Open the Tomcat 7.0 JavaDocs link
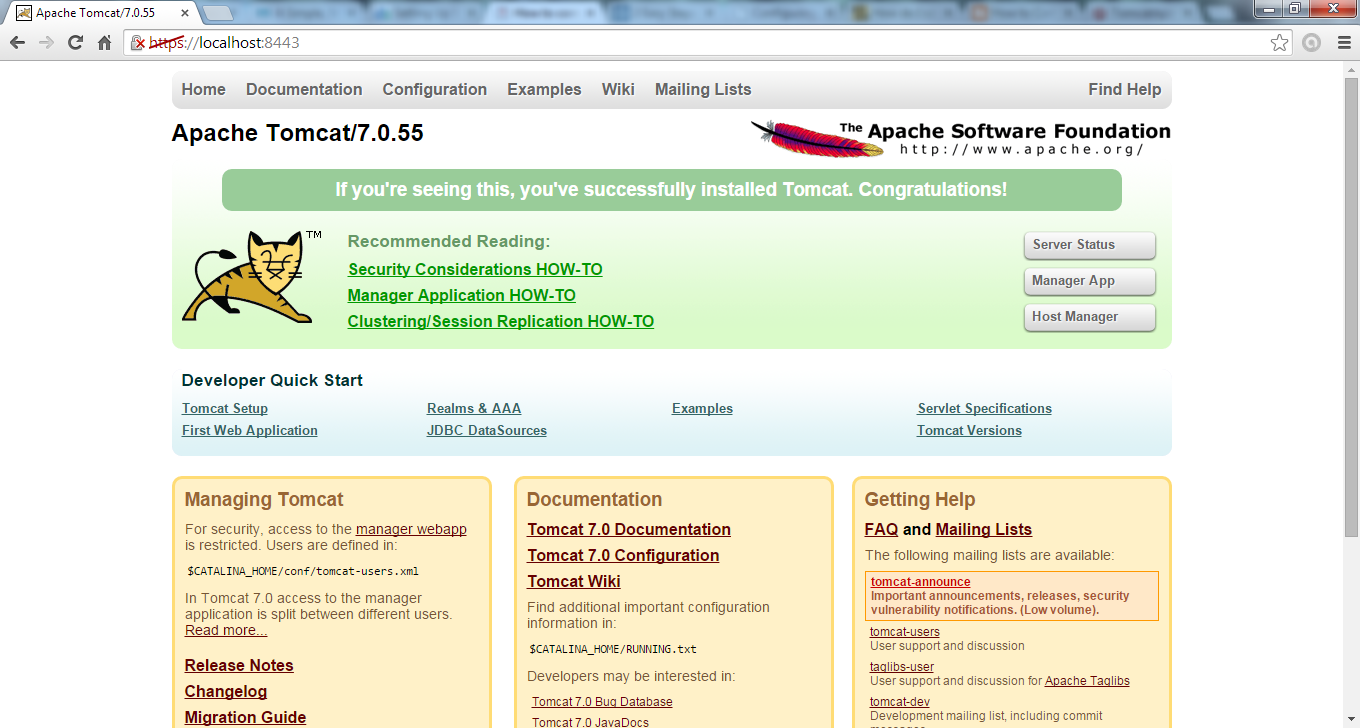The height and width of the screenshot is (728, 1360). (x=590, y=722)
